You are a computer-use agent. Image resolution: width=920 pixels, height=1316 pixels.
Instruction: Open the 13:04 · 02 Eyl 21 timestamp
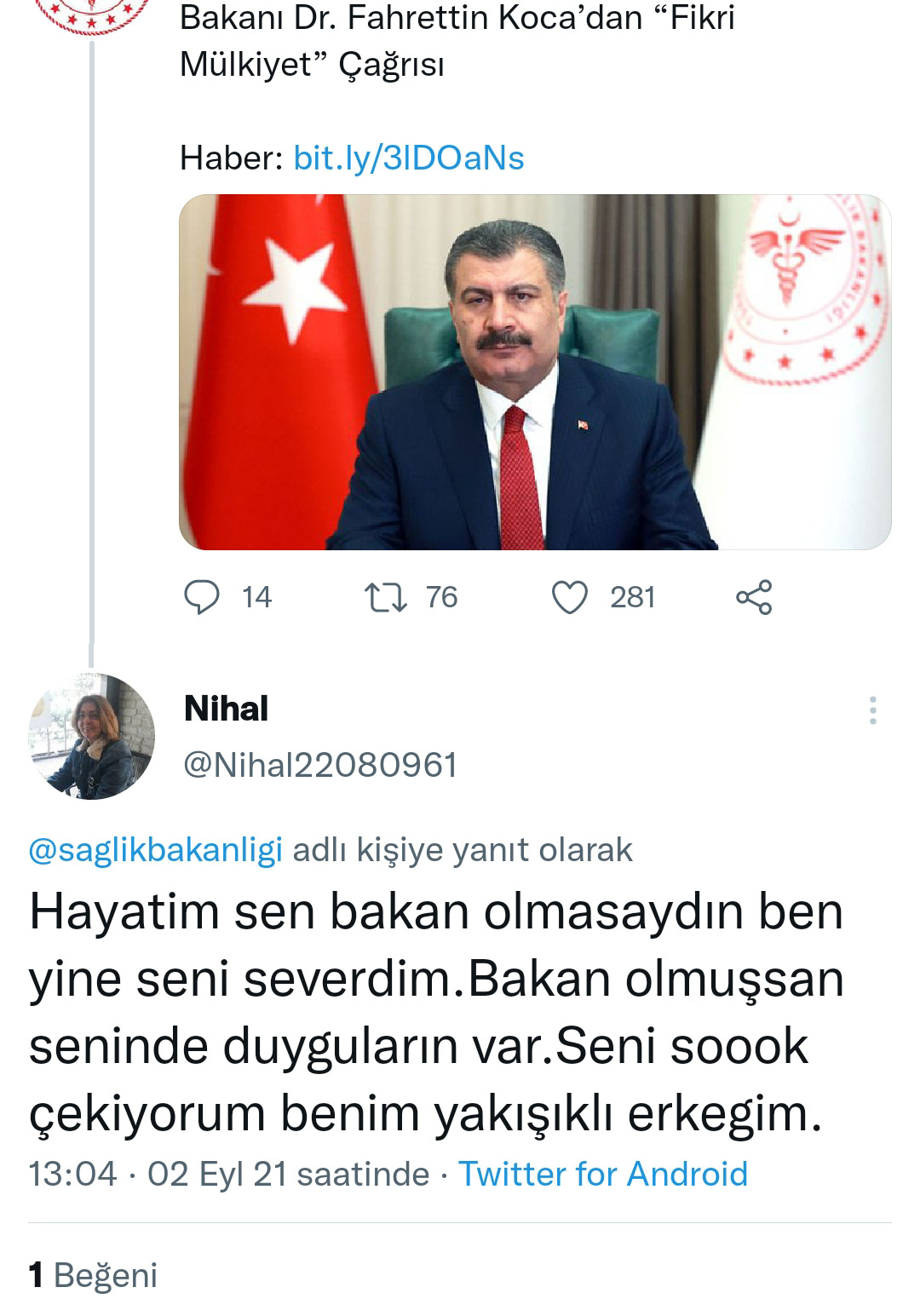(x=229, y=1174)
